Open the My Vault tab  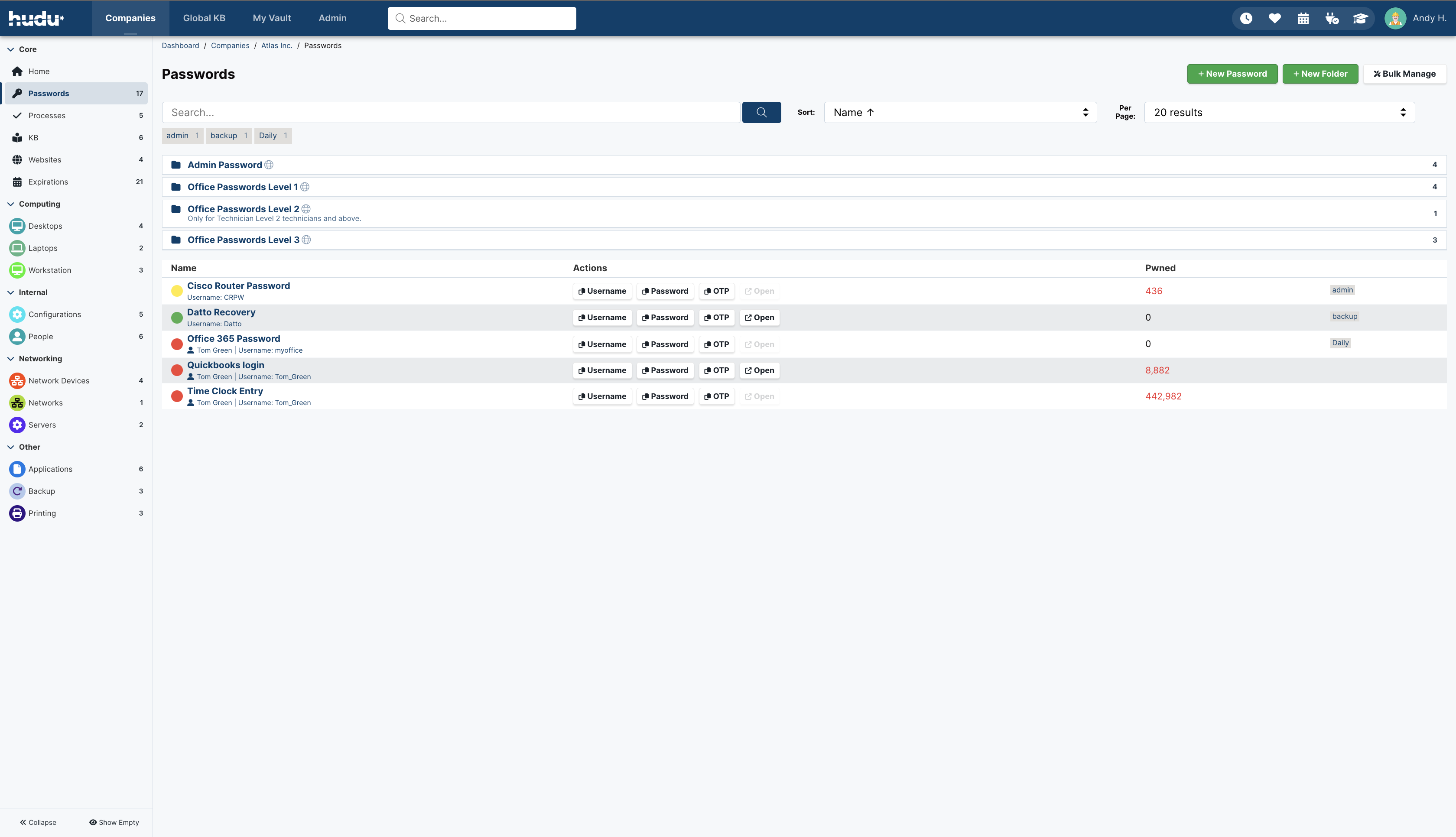click(x=272, y=18)
